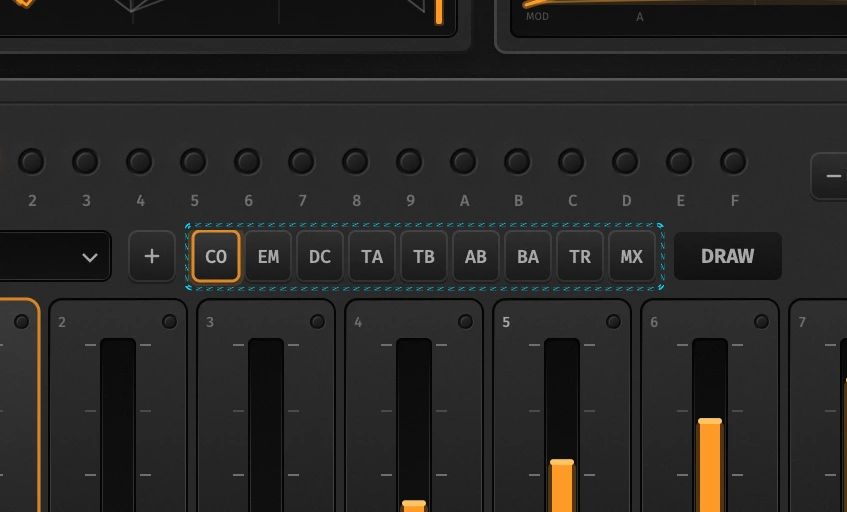This screenshot has width=847, height=512.
Task: Click channel 3 empty fader slot
Action: pos(266,425)
